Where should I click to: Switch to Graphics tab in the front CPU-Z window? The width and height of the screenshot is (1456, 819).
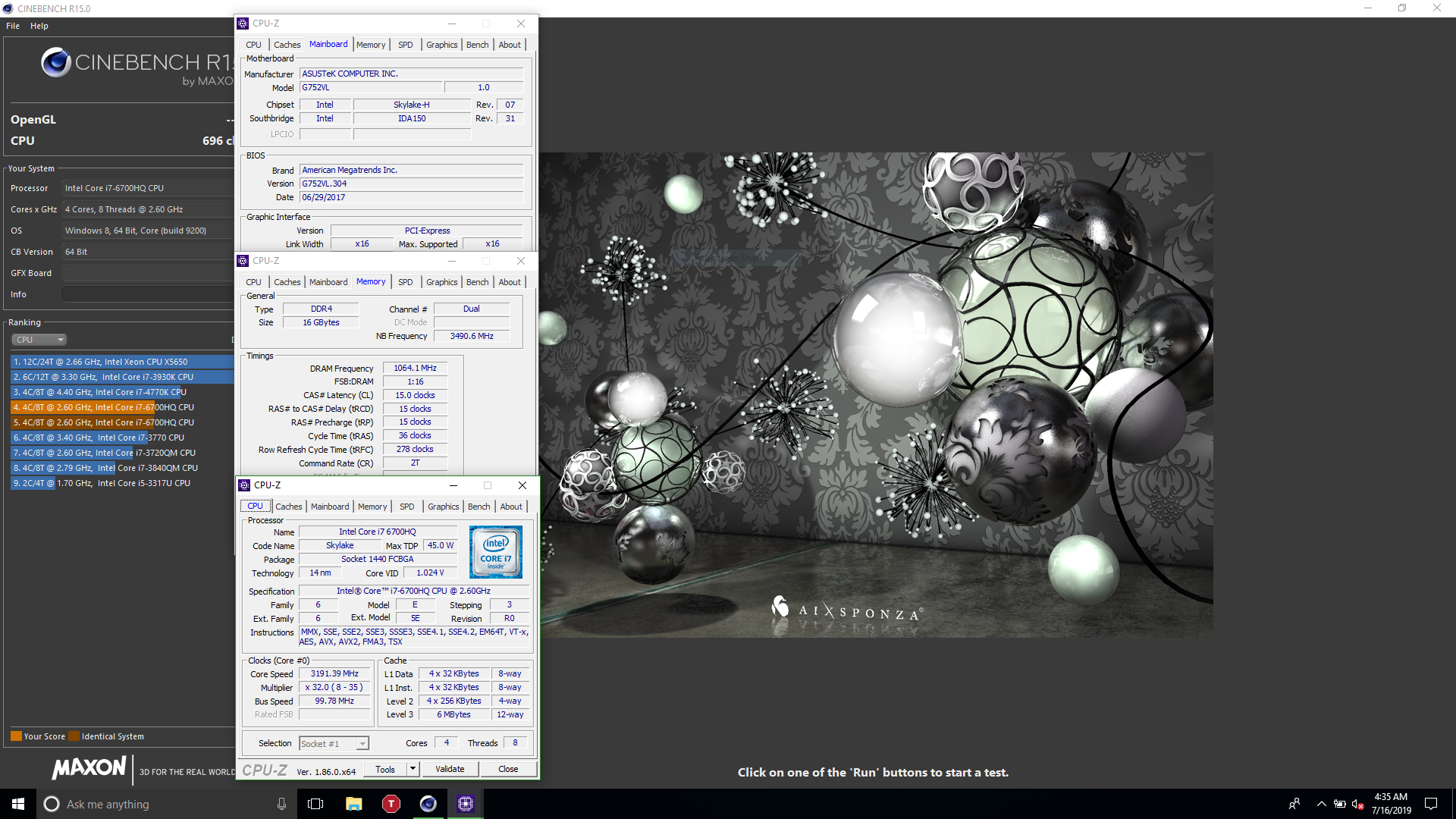tap(444, 507)
